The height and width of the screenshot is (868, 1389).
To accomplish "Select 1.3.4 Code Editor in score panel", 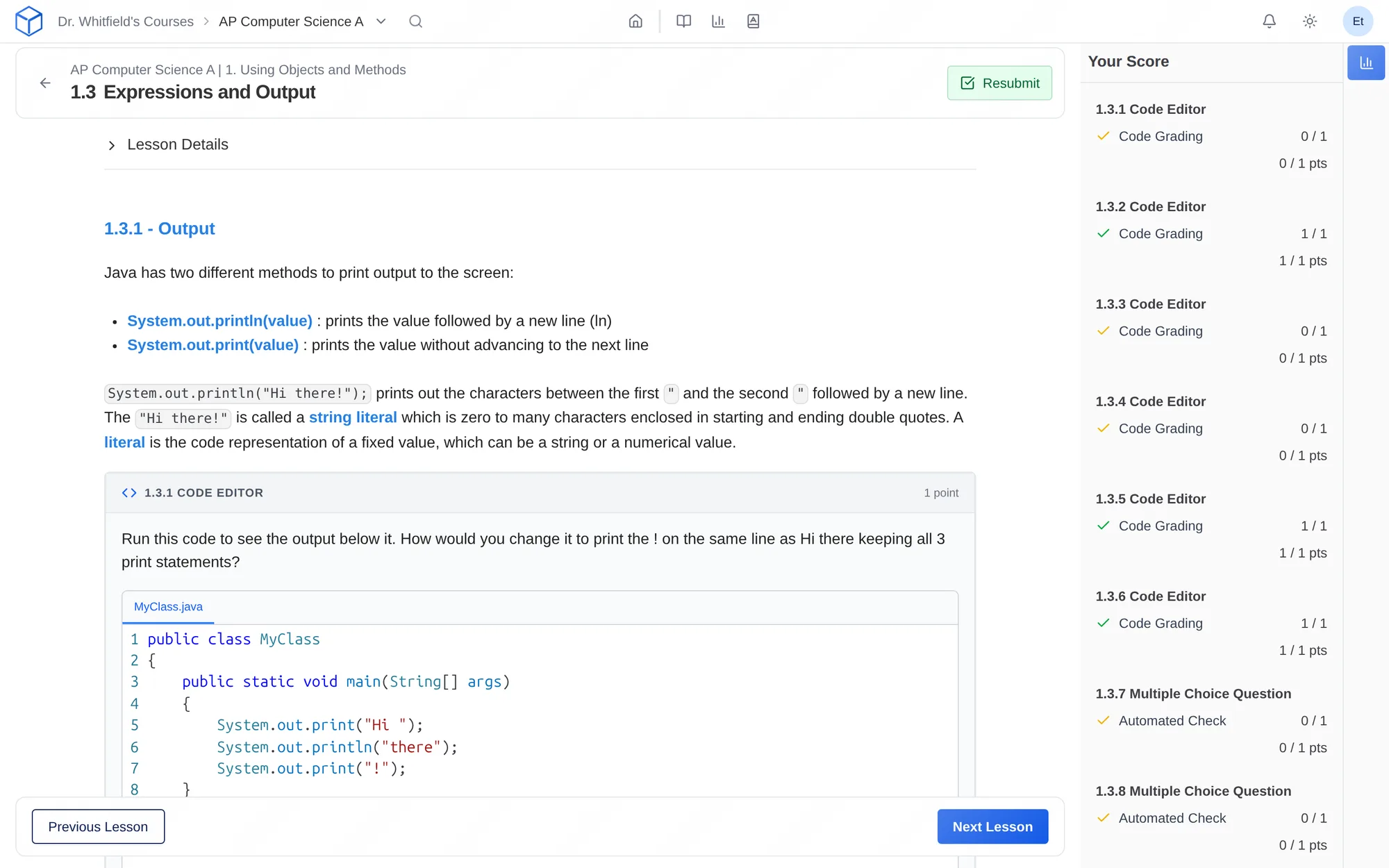I will [1150, 401].
